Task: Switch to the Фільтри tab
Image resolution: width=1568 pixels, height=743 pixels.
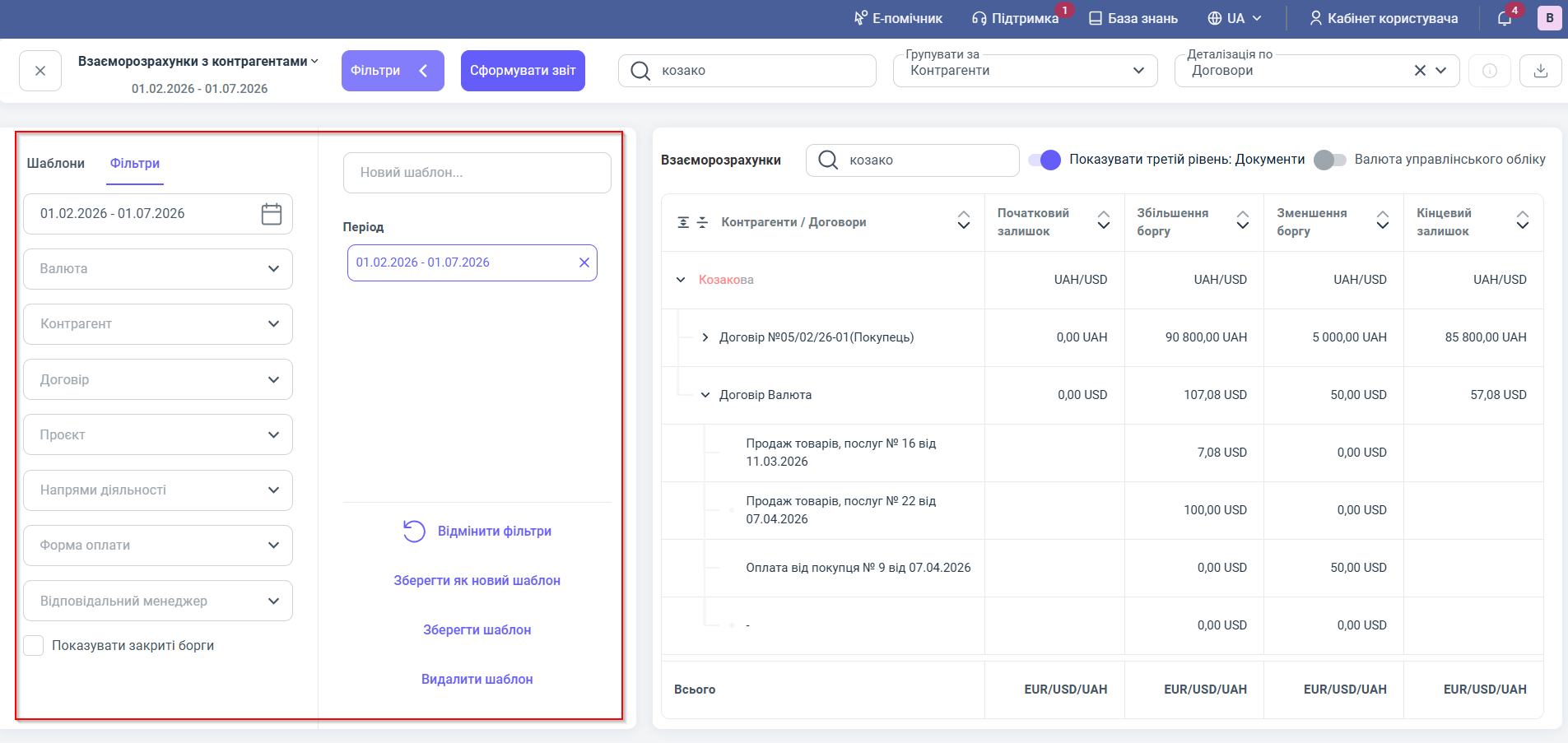Action: pos(135,163)
